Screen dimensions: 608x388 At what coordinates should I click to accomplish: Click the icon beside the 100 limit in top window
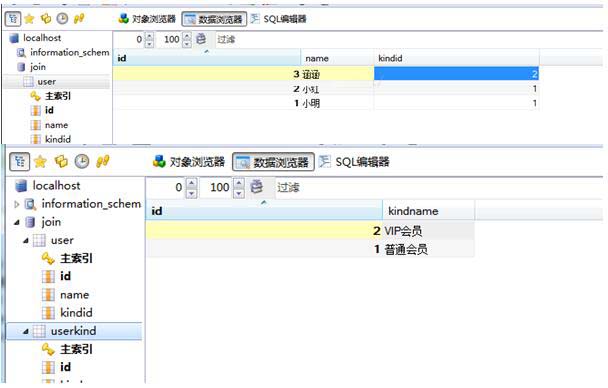pyautogui.click(x=201, y=39)
